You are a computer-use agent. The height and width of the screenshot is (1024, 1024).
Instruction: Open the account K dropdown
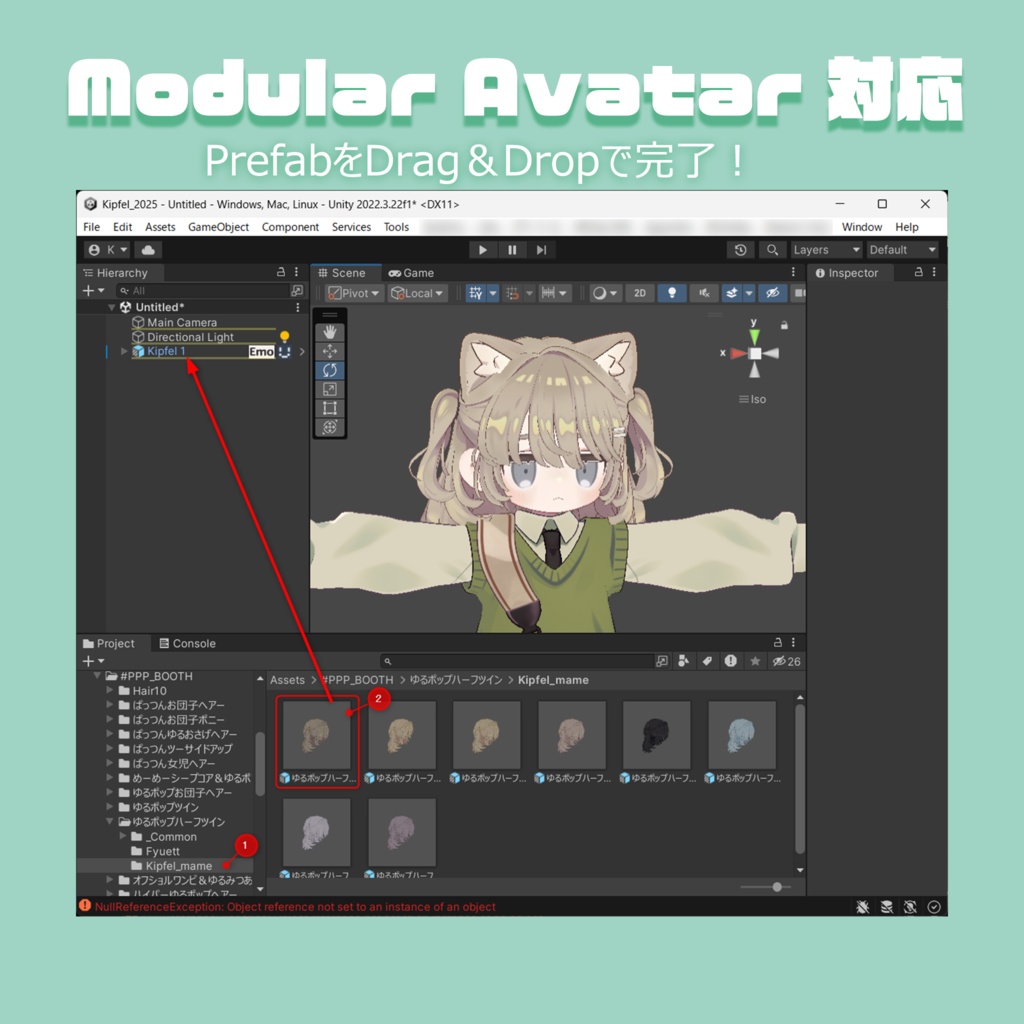pos(107,249)
